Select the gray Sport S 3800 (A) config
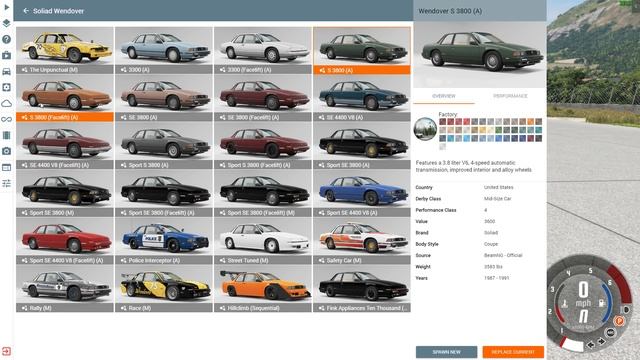The width and height of the screenshot is (640, 360). click(x=164, y=146)
